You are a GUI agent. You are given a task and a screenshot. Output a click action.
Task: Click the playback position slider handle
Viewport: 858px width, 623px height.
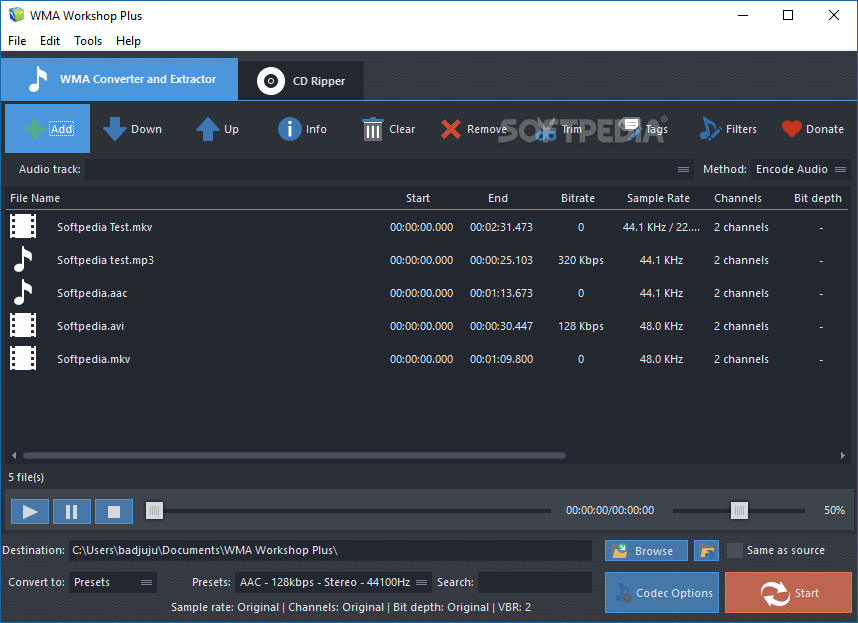(154, 511)
